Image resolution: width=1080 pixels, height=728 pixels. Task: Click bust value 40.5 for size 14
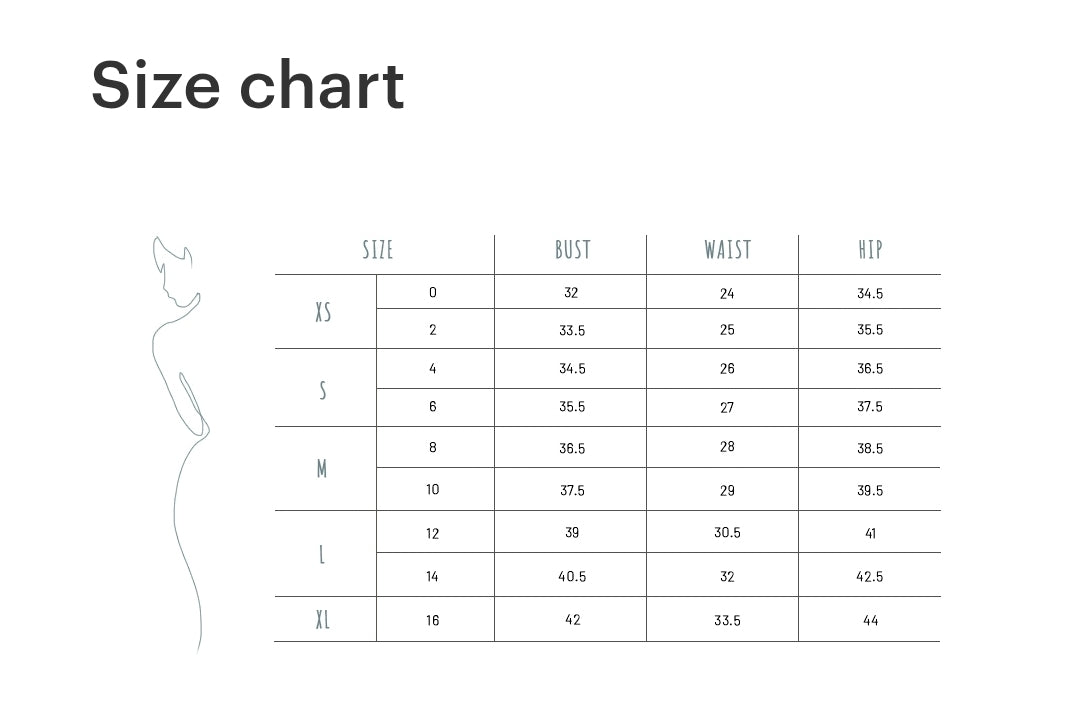[x=572, y=576]
